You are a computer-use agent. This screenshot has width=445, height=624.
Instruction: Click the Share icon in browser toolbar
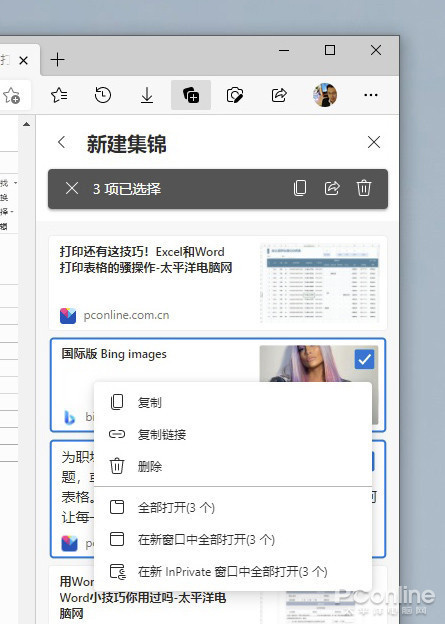279,95
